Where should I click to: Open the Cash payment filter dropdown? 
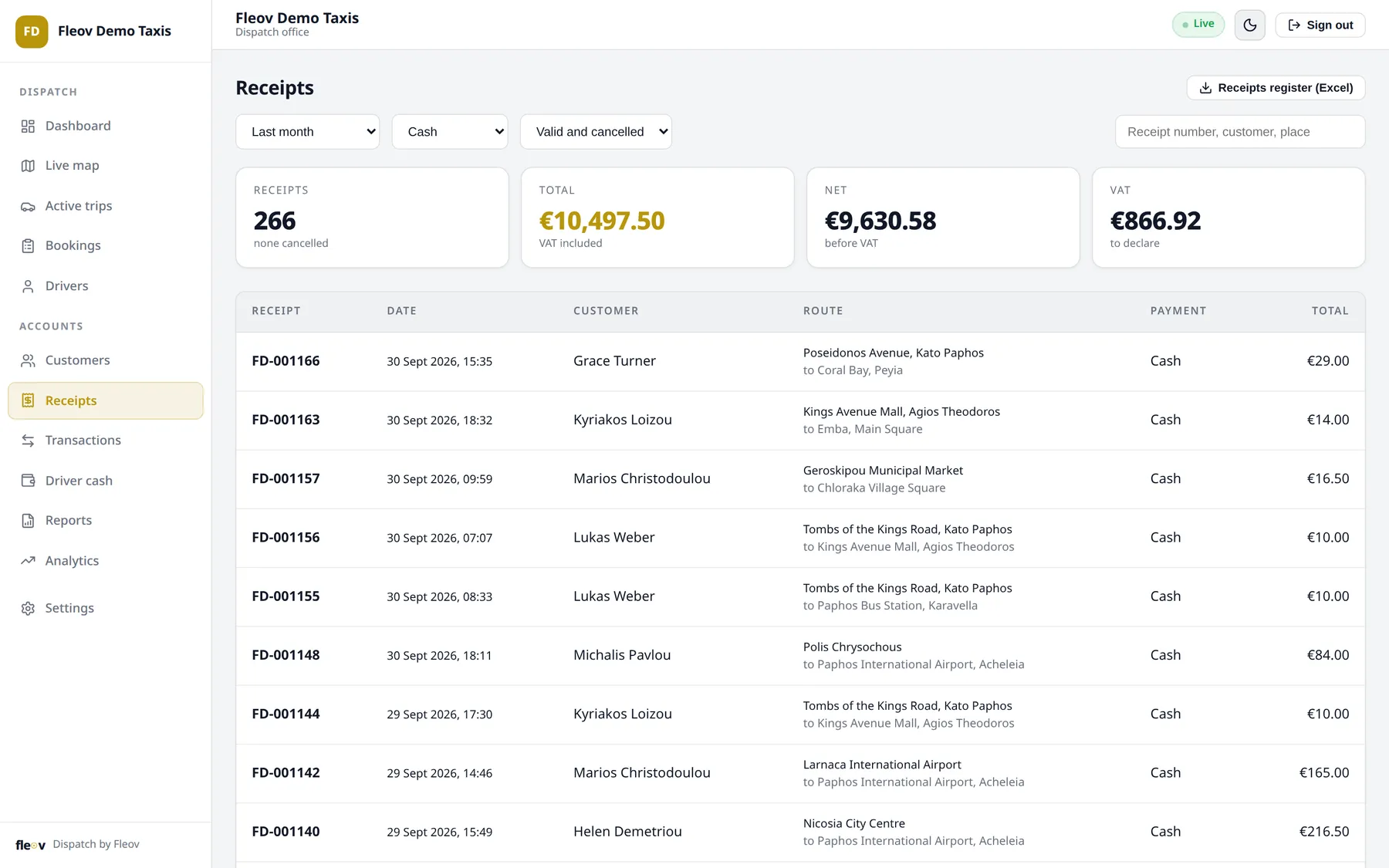coord(450,132)
